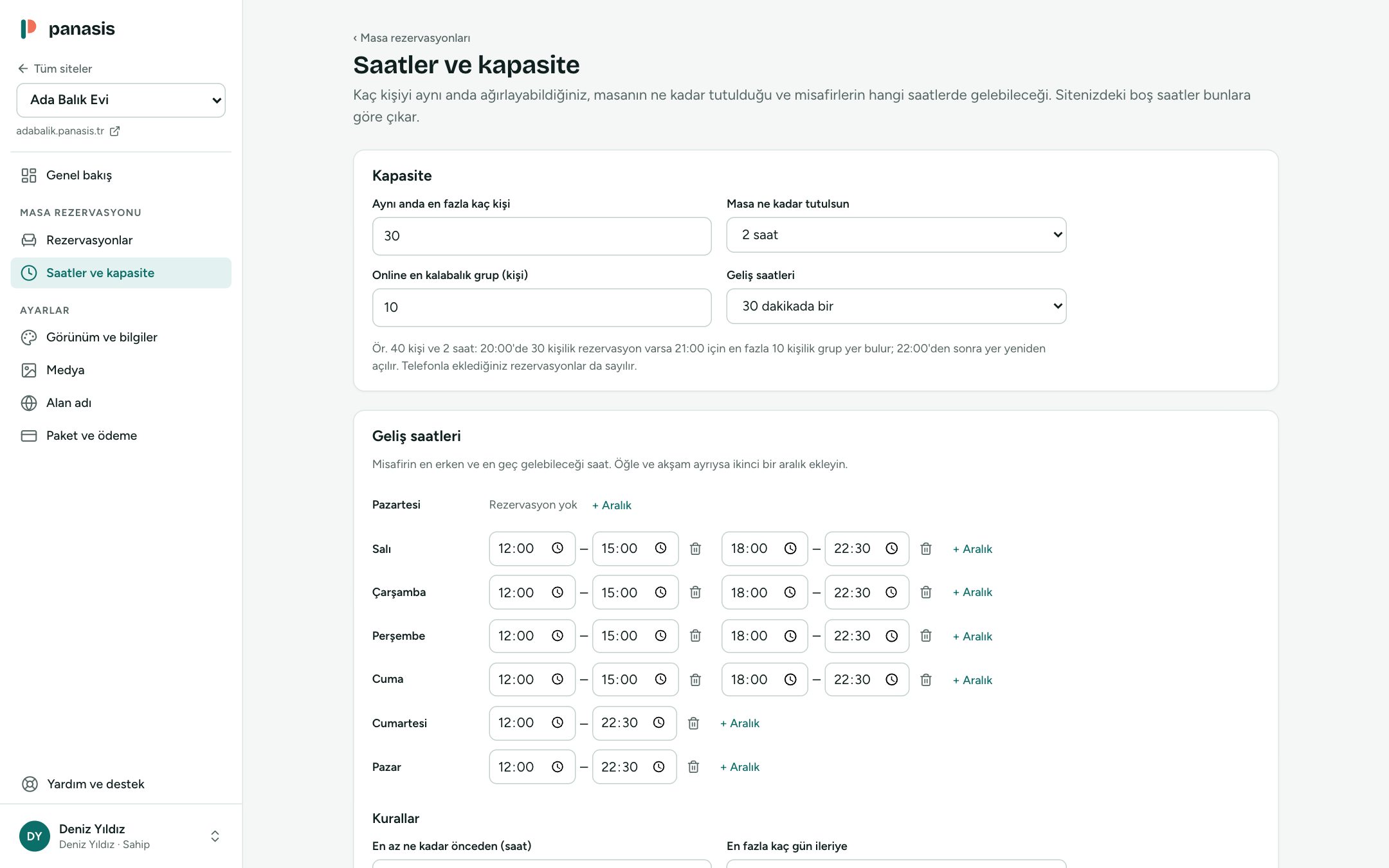Open time picker clock in Salı 12:00 field
Image resolution: width=1389 pixels, height=868 pixels.
558,548
